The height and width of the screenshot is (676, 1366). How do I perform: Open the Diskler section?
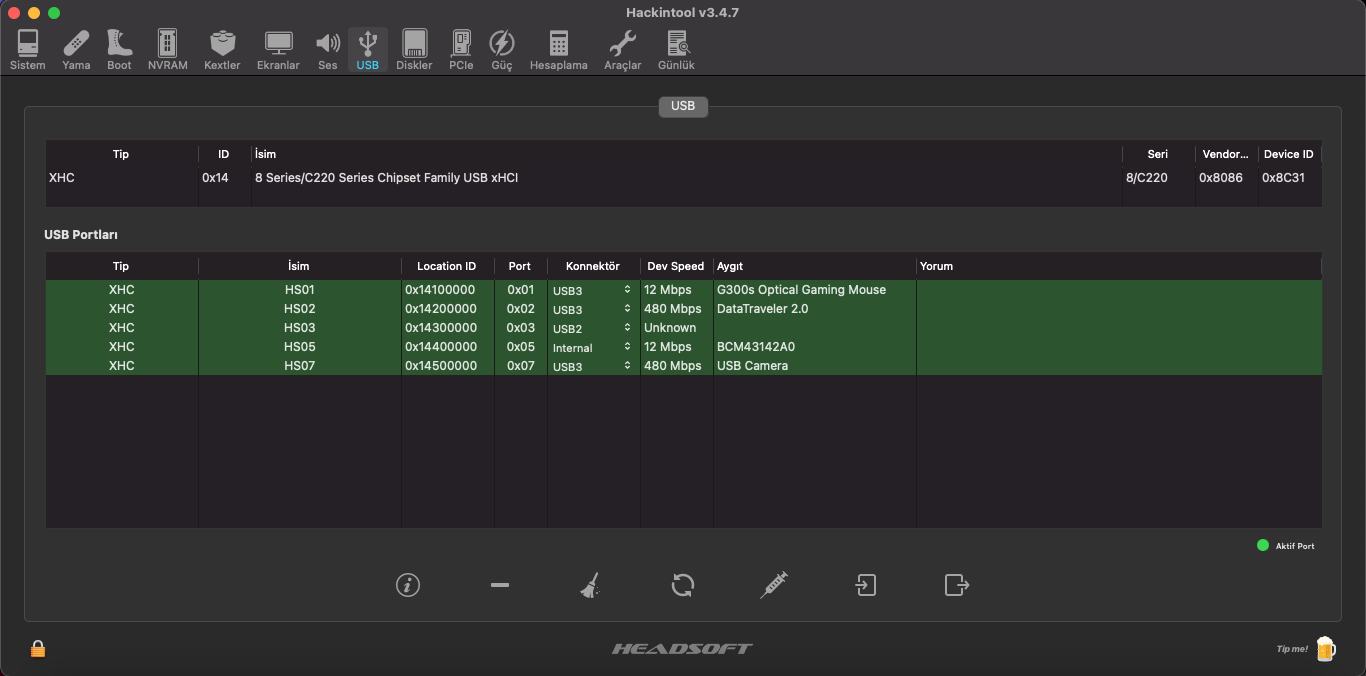[x=414, y=50]
